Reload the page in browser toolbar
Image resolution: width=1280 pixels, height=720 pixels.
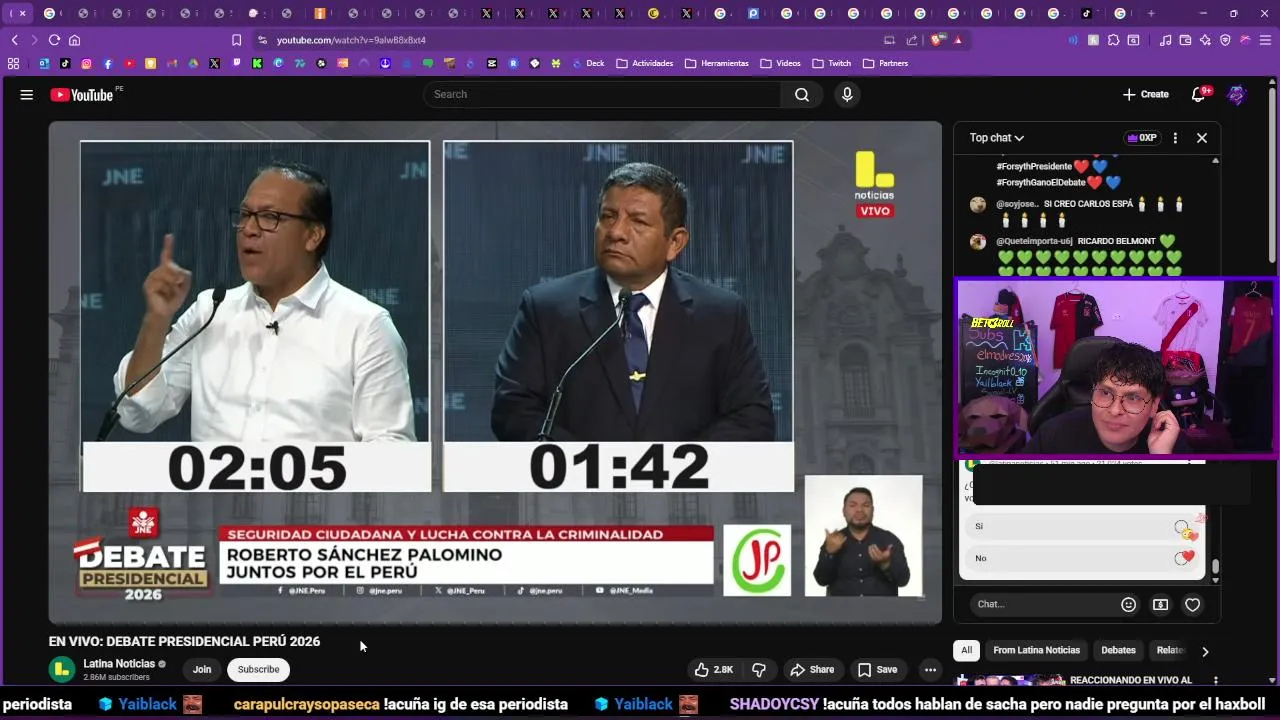54,40
